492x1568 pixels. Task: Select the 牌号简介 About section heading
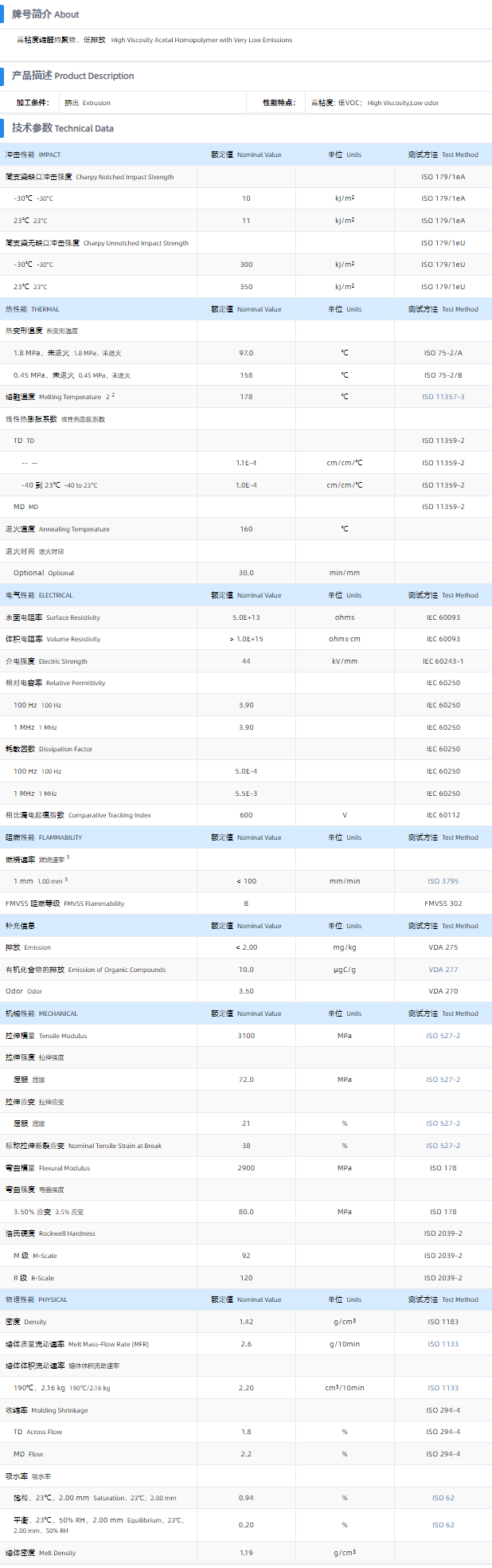(45, 14)
